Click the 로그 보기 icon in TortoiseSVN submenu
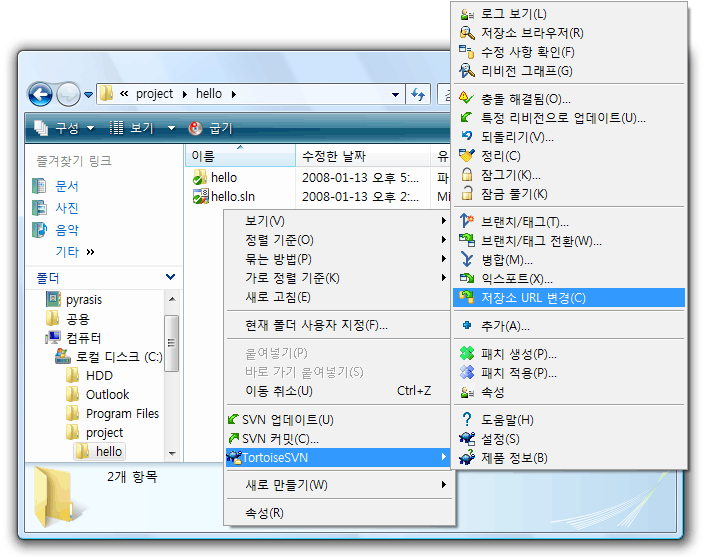This screenshot has width=706, height=557. (466, 14)
